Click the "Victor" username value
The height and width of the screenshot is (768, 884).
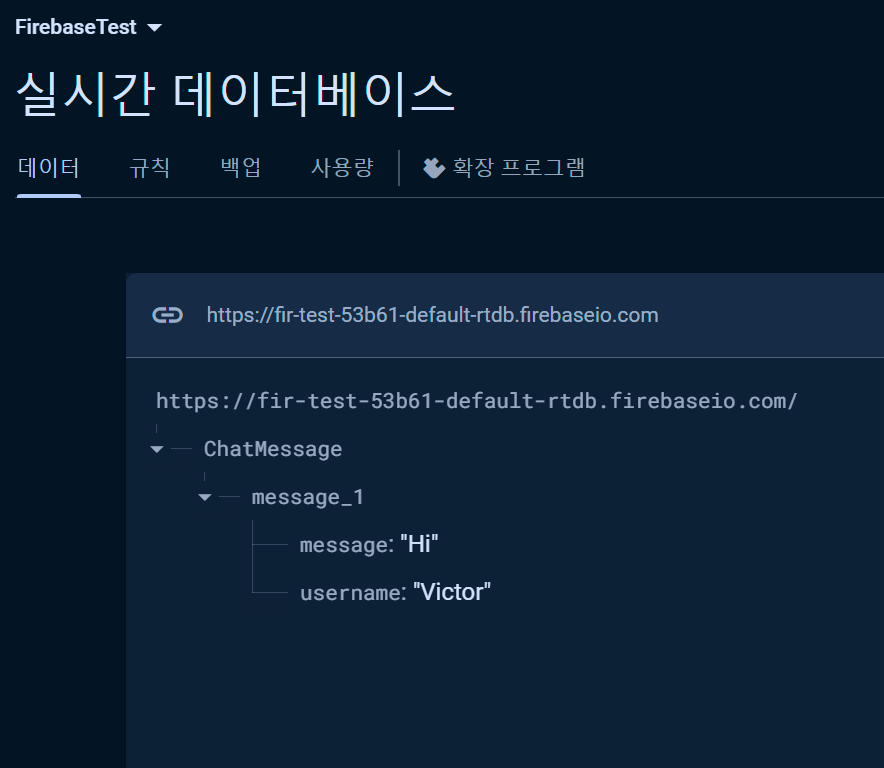pos(452,593)
